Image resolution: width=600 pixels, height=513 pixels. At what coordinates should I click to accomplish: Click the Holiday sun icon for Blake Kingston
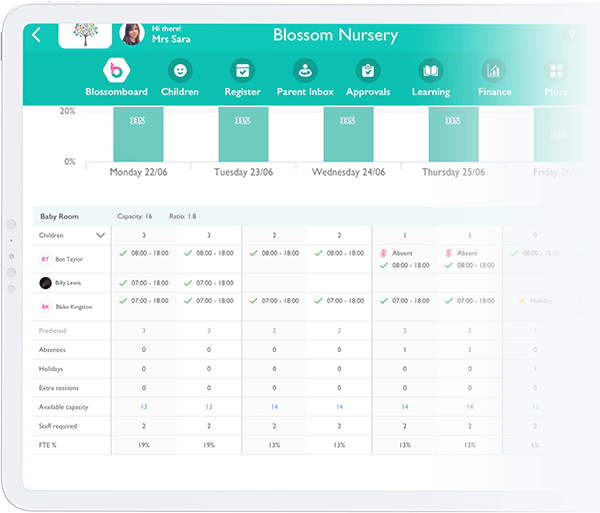pyautogui.click(x=522, y=301)
